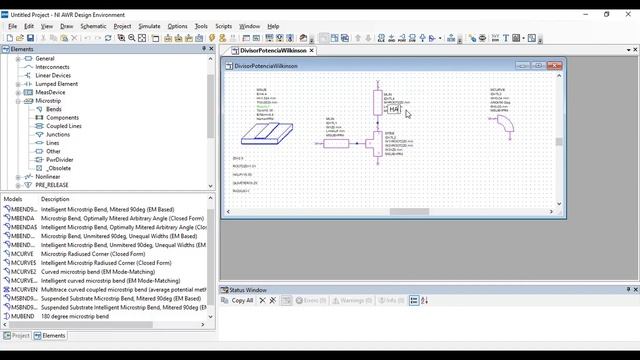Image resolution: width=640 pixels, height=360 pixels.
Task: Click Copy All in Status Window
Action: tap(237, 300)
